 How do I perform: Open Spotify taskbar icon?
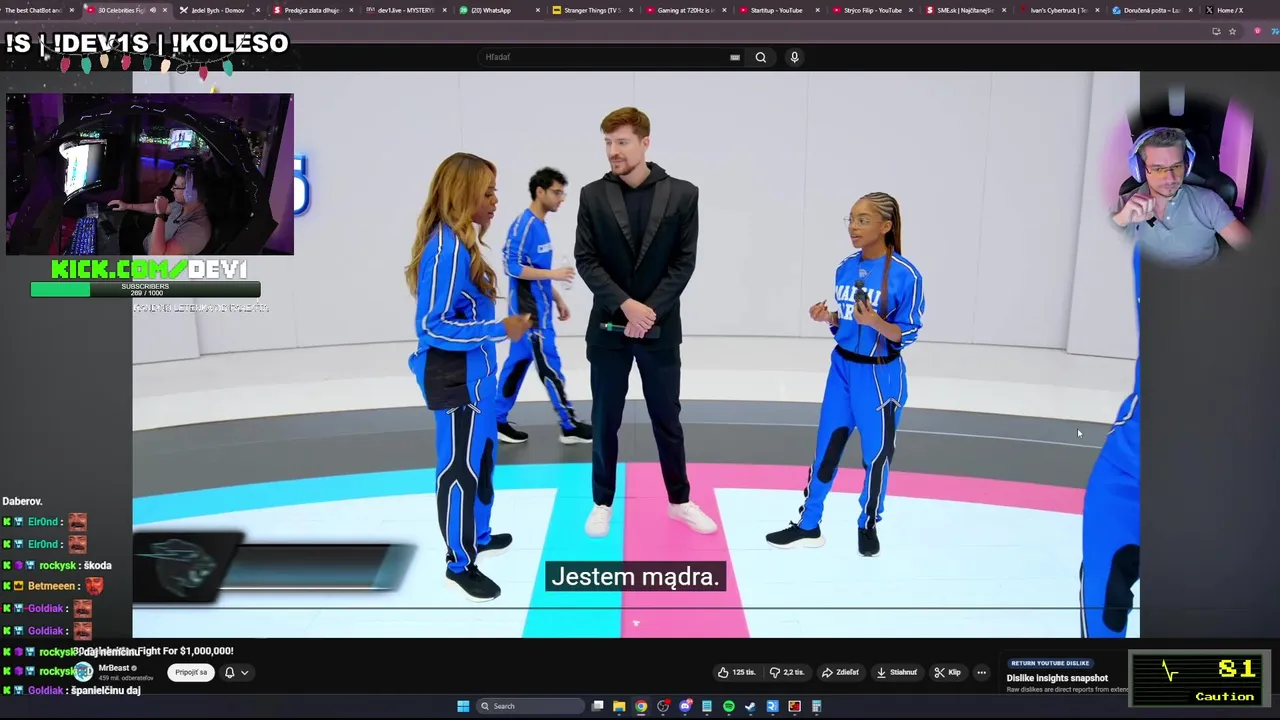click(729, 706)
